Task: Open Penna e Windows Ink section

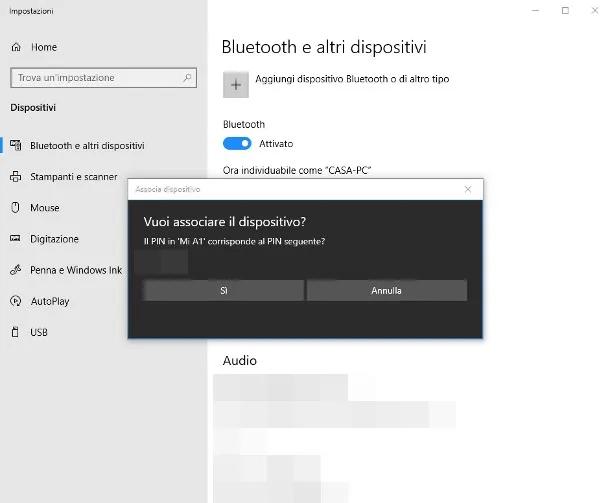Action: tap(76, 270)
